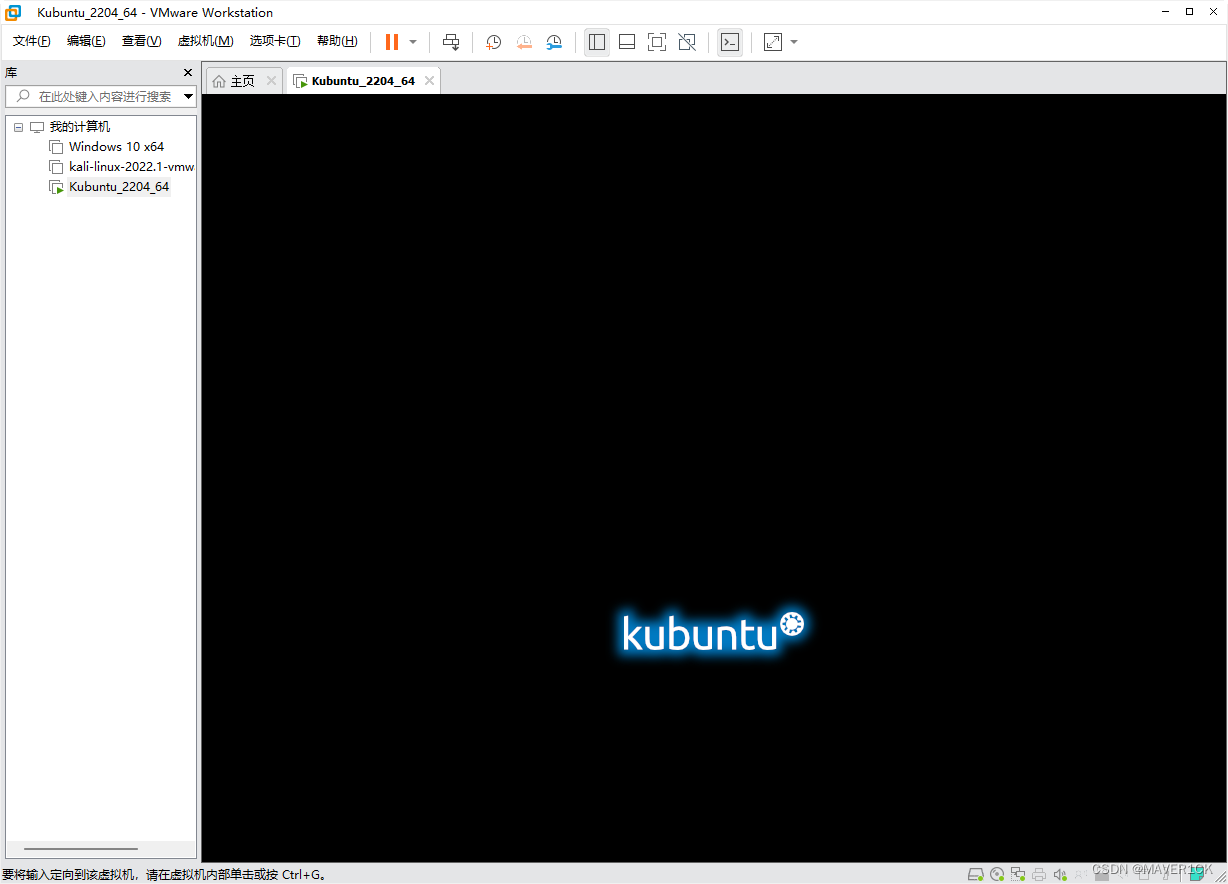Select Kubuntu_2204_64 in the library tree
The width and height of the screenshot is (1228, 884).
pos(119,187)
